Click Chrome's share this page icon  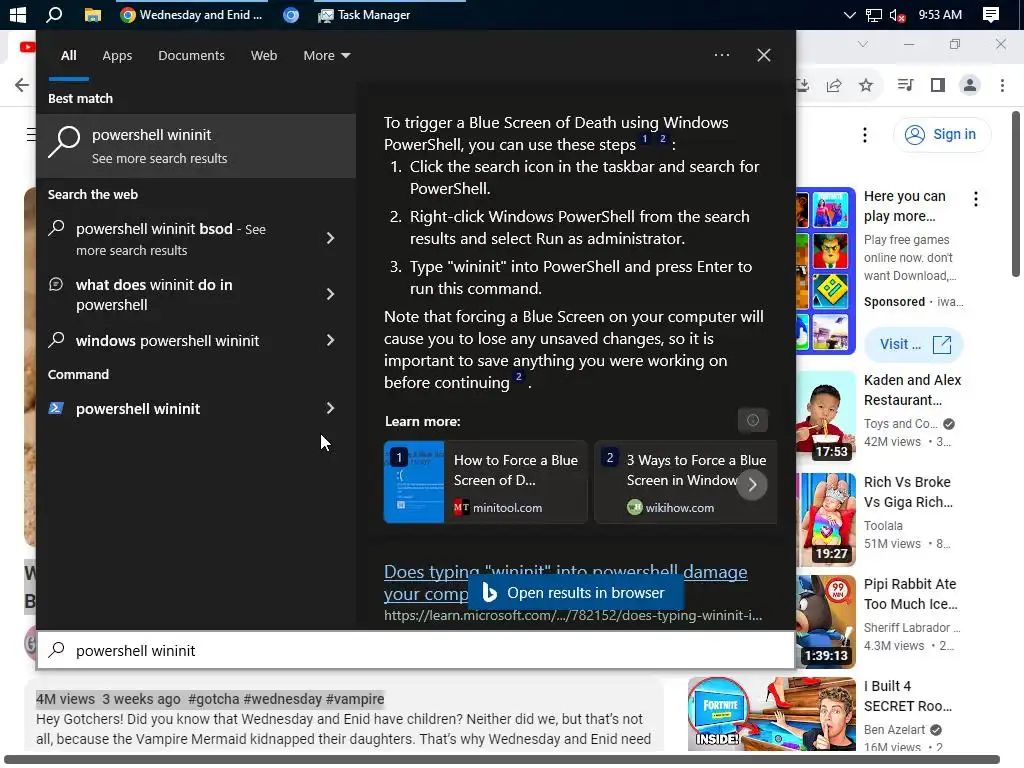[x=834, y=85]
